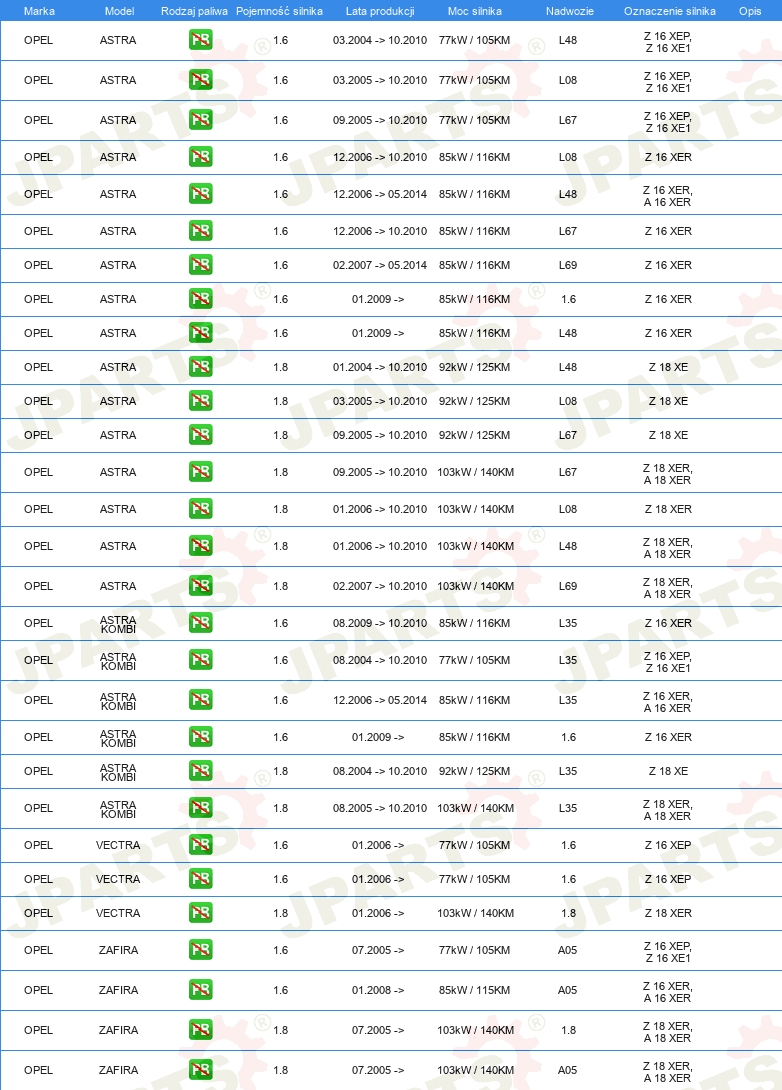The height and width of the screenshot is (1090, 782).
Task: Click fuel icon in Astra Kombi 08.2005 row
Action: 201,808
